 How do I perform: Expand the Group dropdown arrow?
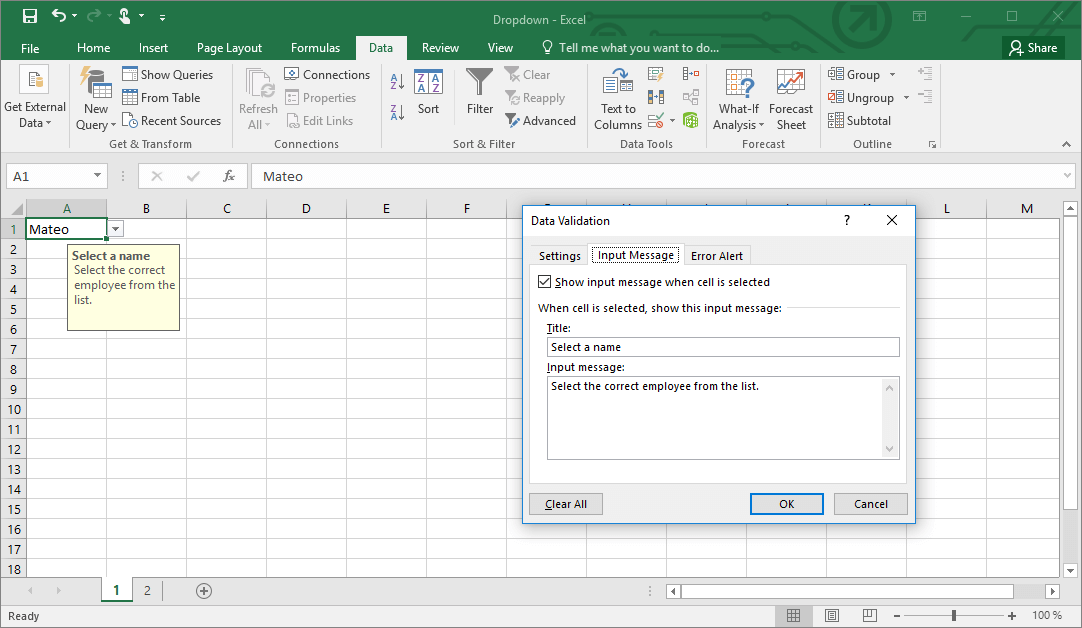pyautogui.click(x=892, y=75)
